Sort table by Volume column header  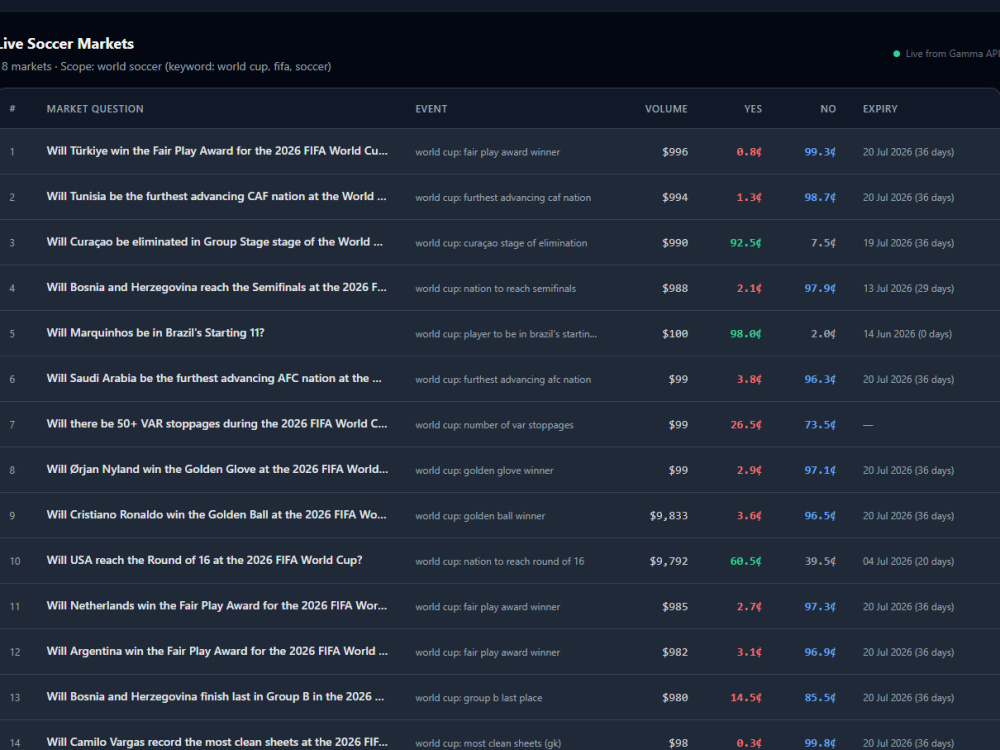(x=666, y=109)
